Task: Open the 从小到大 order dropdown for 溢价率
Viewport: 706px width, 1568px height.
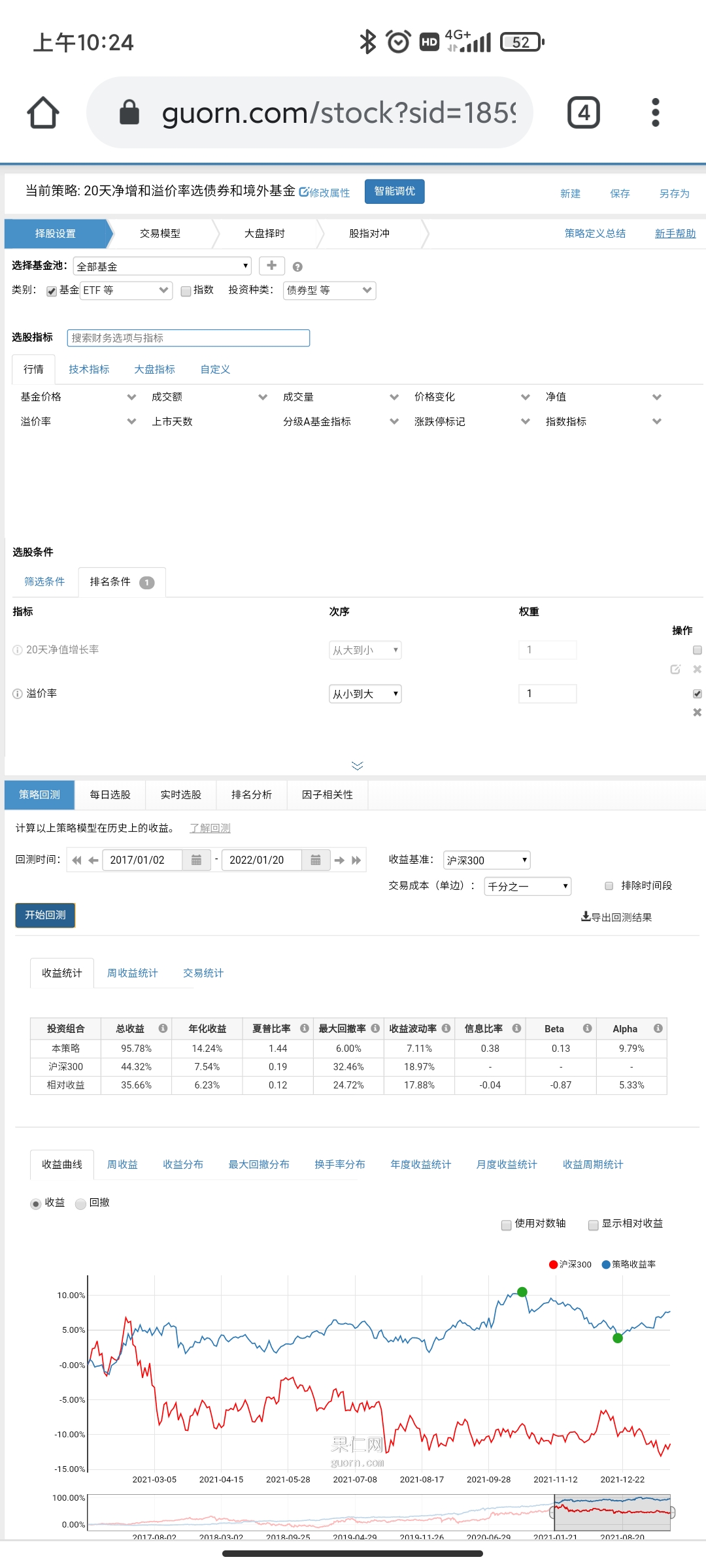Action: [365, 694]
